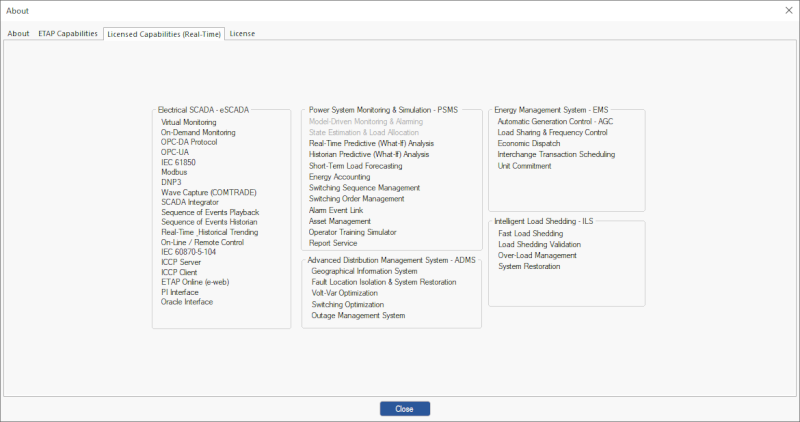Viewport: 800px width, 422px height.
Task: Click Intelligent Load Shedding - ILS title
Action: click(x=543, y=221)
